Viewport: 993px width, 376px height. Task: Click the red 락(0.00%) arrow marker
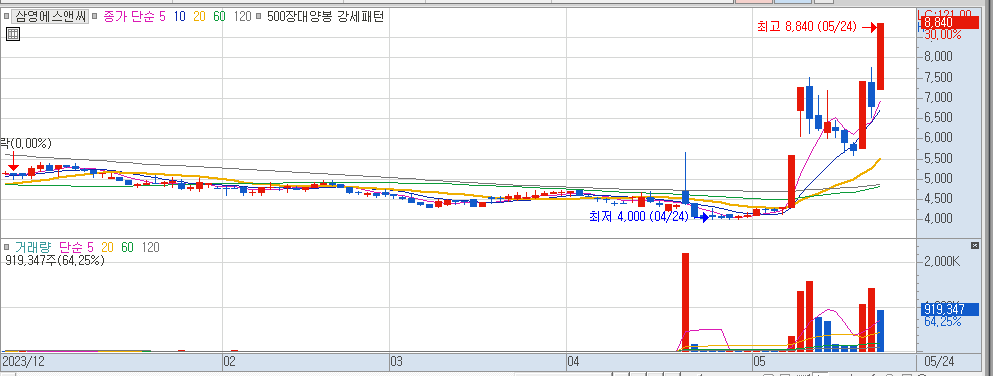(x=13, y=160)
